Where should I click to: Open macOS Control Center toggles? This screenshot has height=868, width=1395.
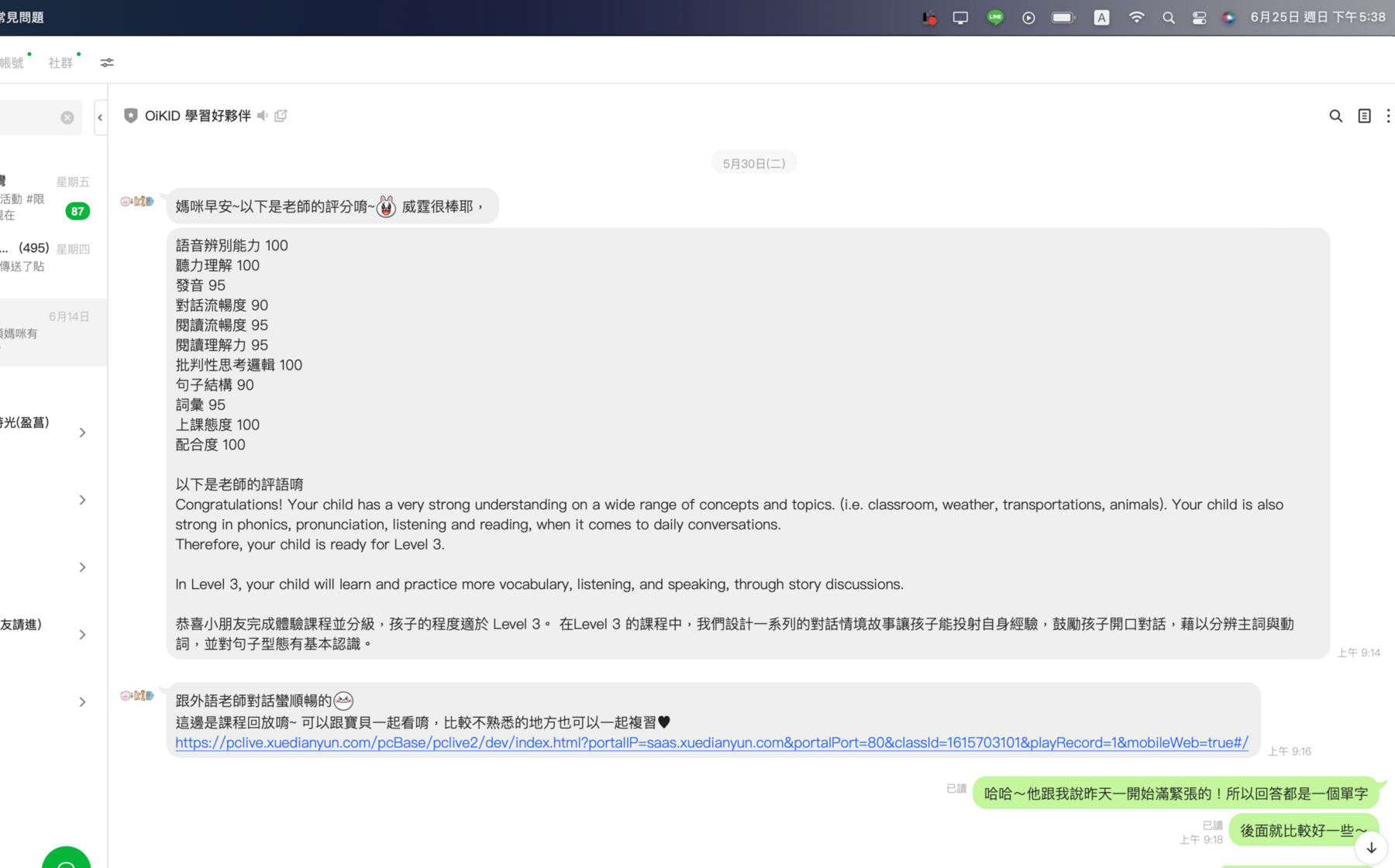[x=1198, y=16]
